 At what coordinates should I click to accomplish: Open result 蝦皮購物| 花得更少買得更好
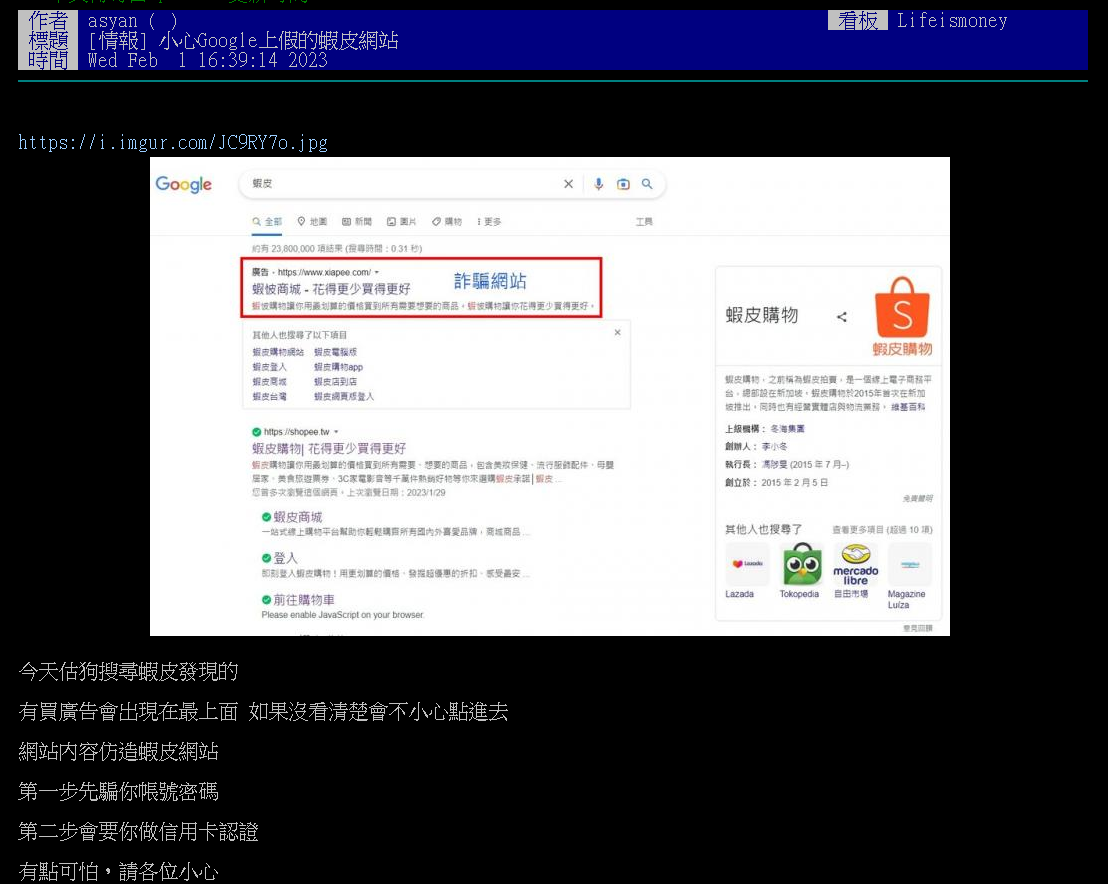(329, 449)
